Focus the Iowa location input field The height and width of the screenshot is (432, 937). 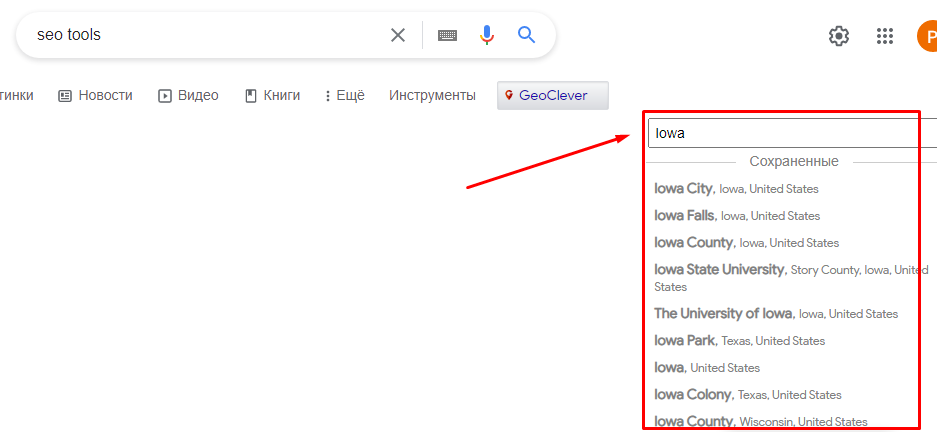coord(792,133)
